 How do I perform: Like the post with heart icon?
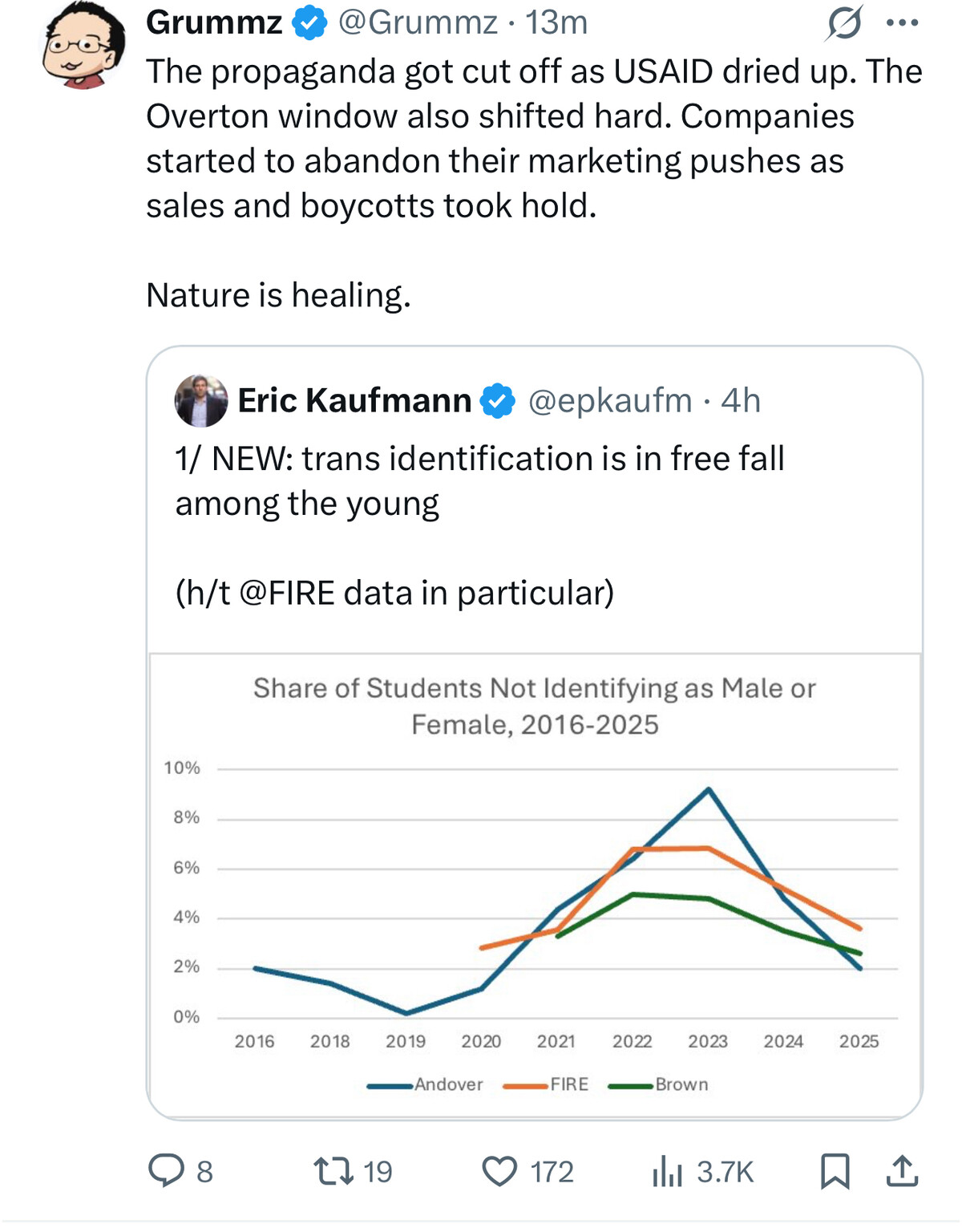pyautogui.click(x=499, y=1171)
